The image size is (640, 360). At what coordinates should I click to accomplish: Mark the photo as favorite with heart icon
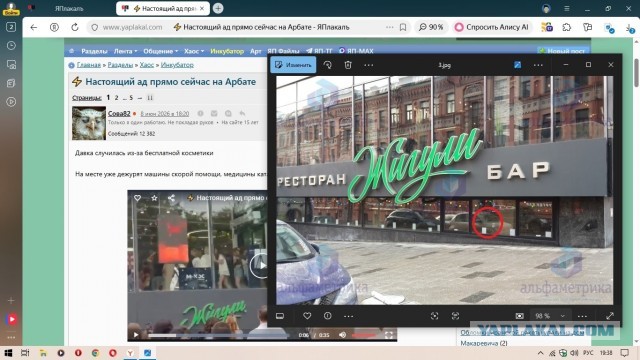point(307,316)
